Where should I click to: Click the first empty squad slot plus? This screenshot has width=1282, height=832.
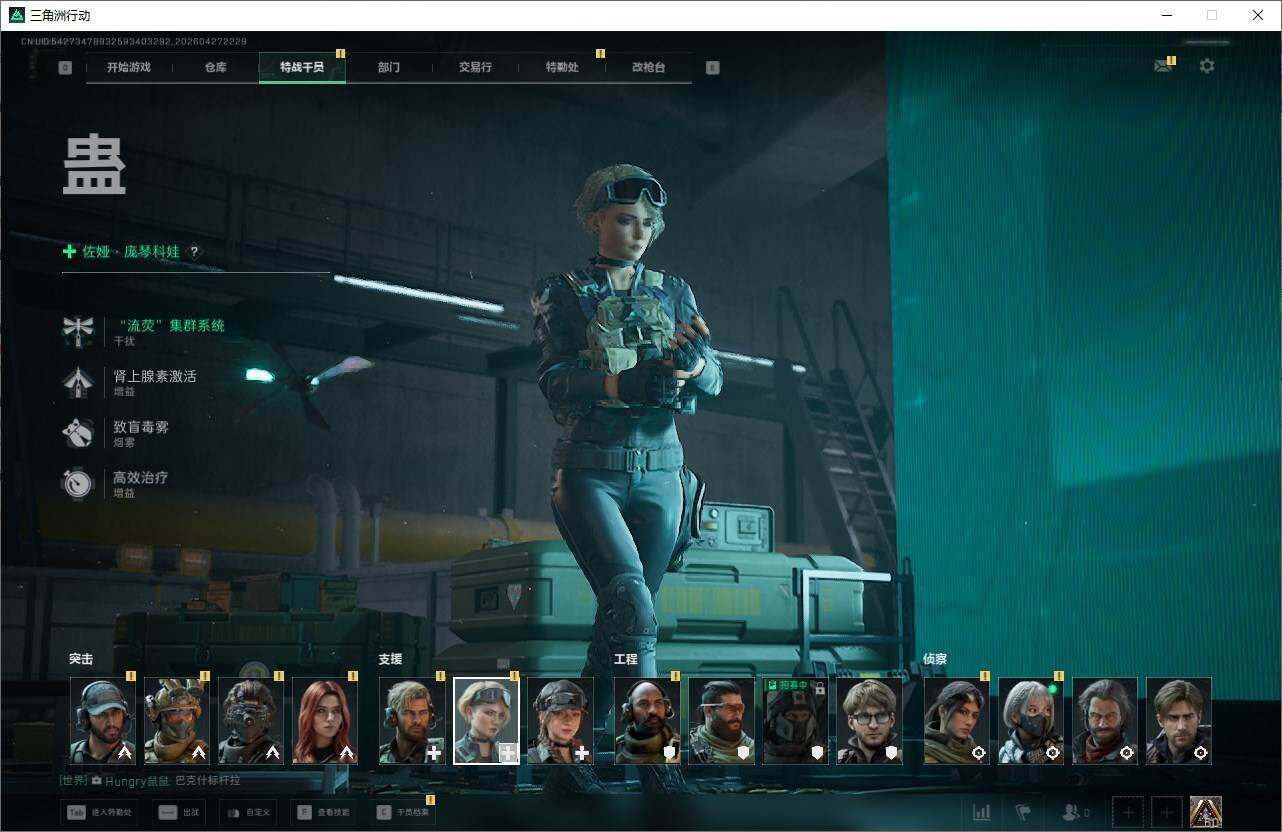point(1127,812)
